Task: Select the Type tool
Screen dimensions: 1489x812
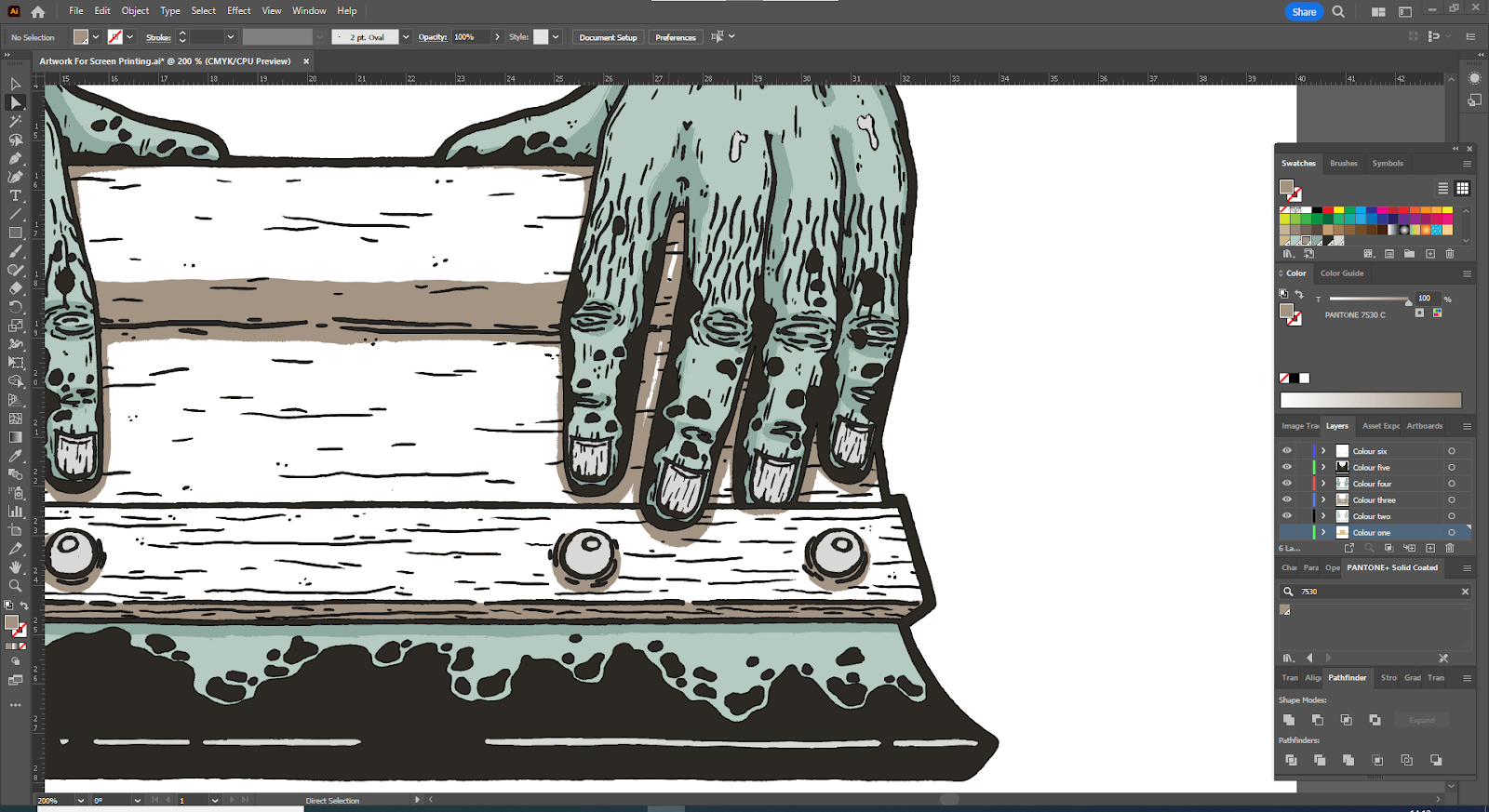Action: point(16,196)
